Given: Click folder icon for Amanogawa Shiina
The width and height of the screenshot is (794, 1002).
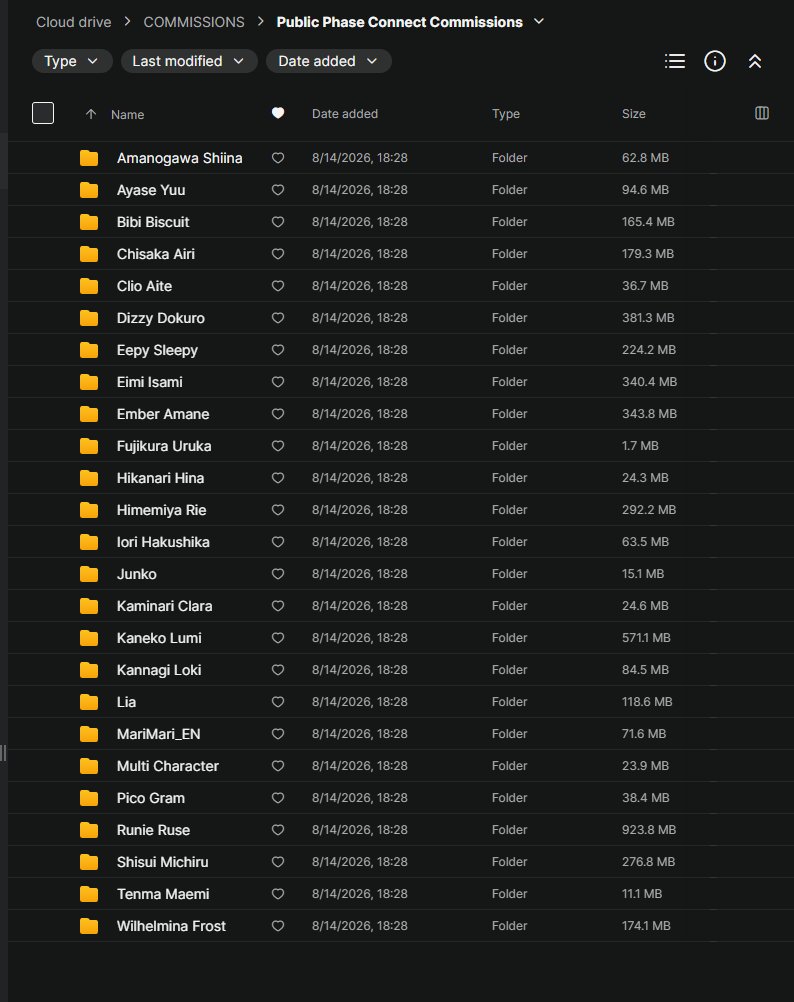Looking at the screenshot, I should pos(89,158).
